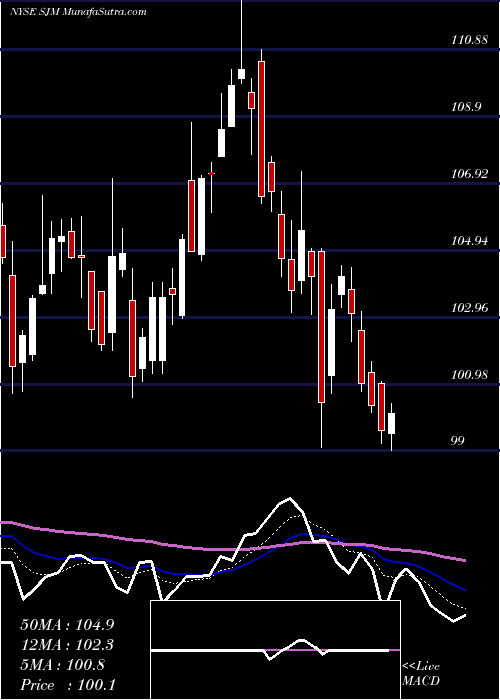Click inside the MACD inset chart box
Viewport: 500px width, 700px height.
pyautogui.click(x=275, y=650)
